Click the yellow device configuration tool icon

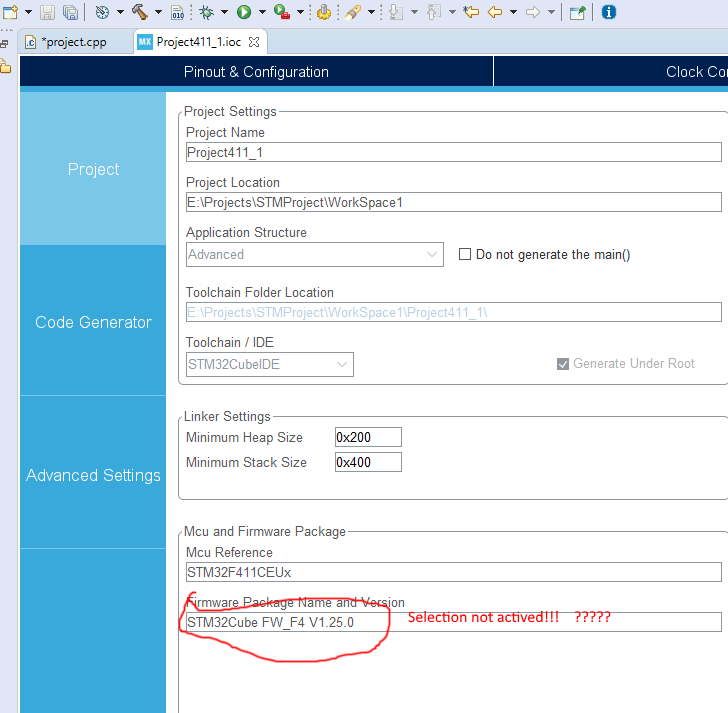(x=324, y=12)
